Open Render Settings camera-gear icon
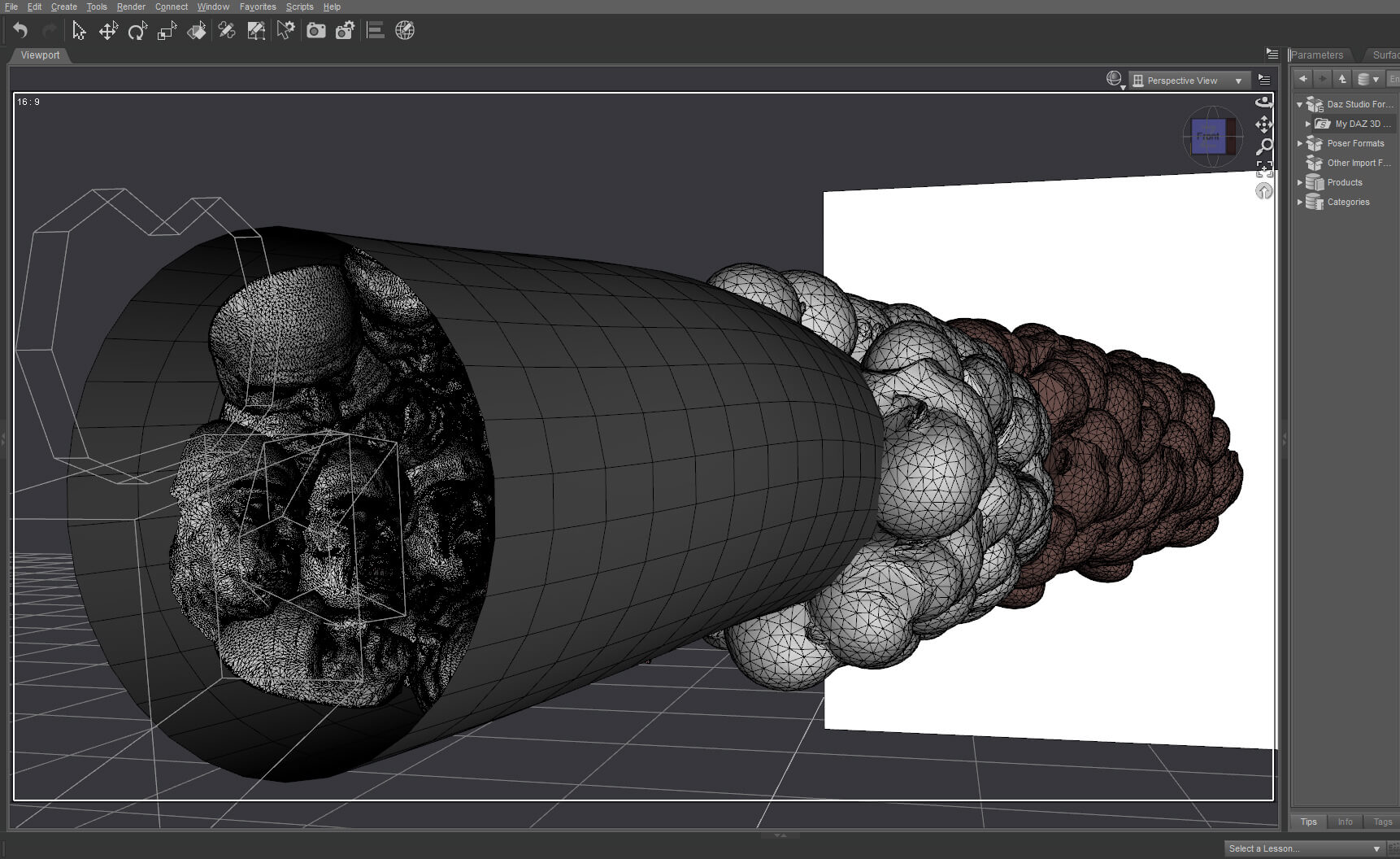 [x=345, y=31]
